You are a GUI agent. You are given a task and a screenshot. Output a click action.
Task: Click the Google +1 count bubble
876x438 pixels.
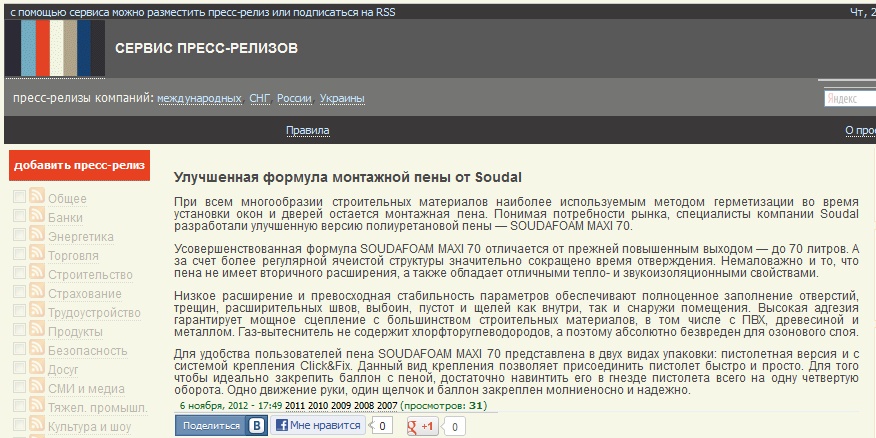pyautogui.click(x=454, y=427)
